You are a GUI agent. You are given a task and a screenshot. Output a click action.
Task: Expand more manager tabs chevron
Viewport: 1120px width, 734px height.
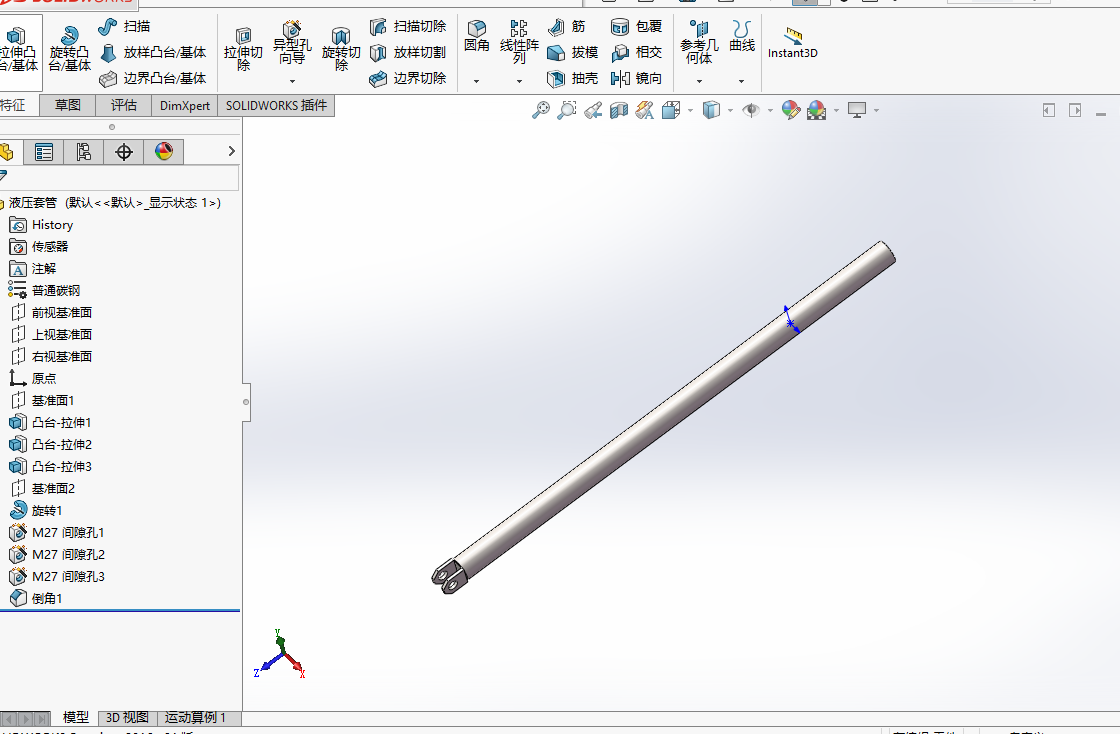[231, 151]
